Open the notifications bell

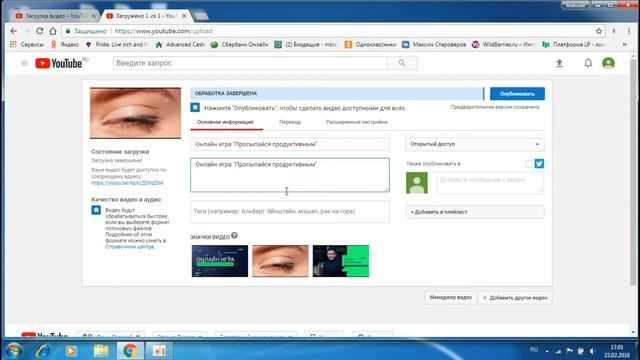pos(588,63)
